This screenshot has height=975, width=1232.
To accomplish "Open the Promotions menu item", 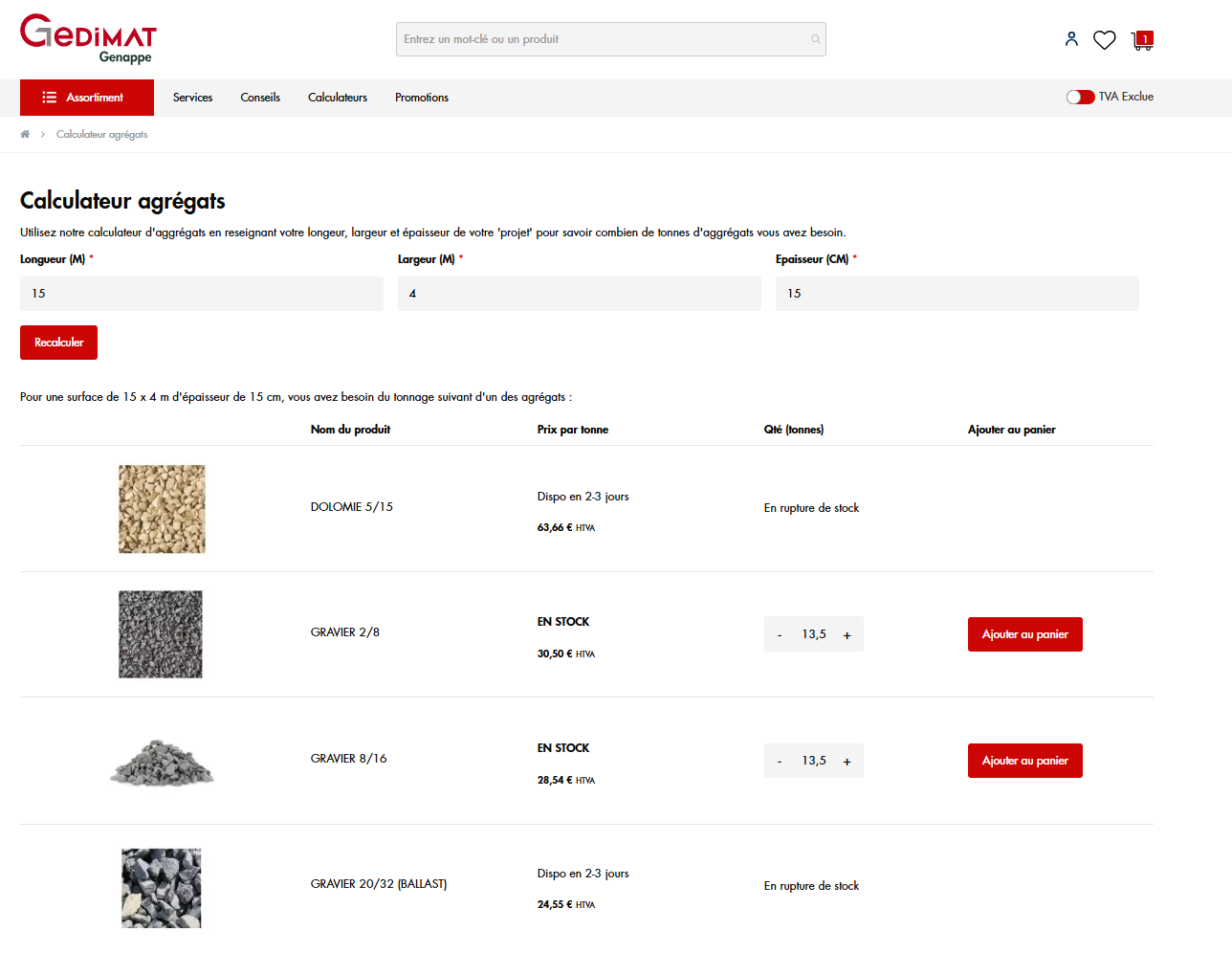I will [422, 98].
